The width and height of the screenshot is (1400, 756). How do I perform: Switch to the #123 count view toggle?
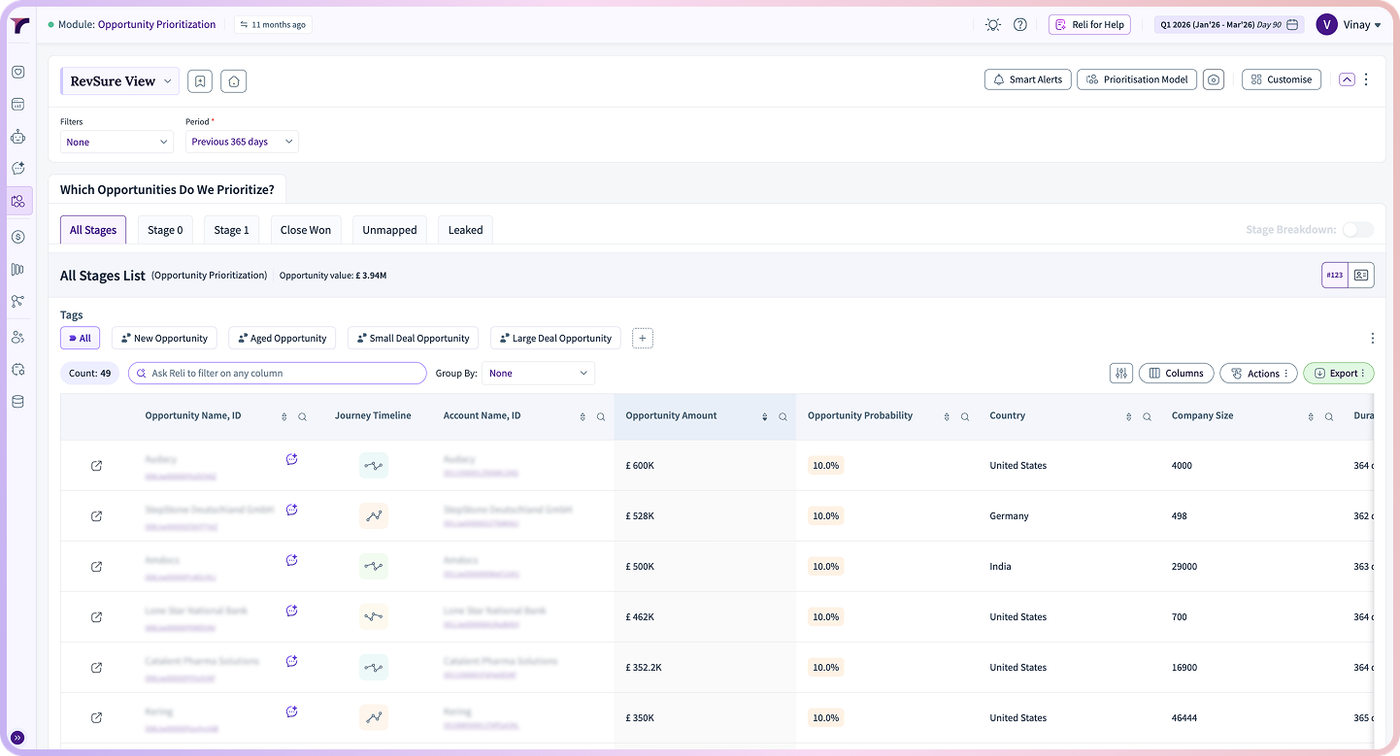tap(1334, 275)
